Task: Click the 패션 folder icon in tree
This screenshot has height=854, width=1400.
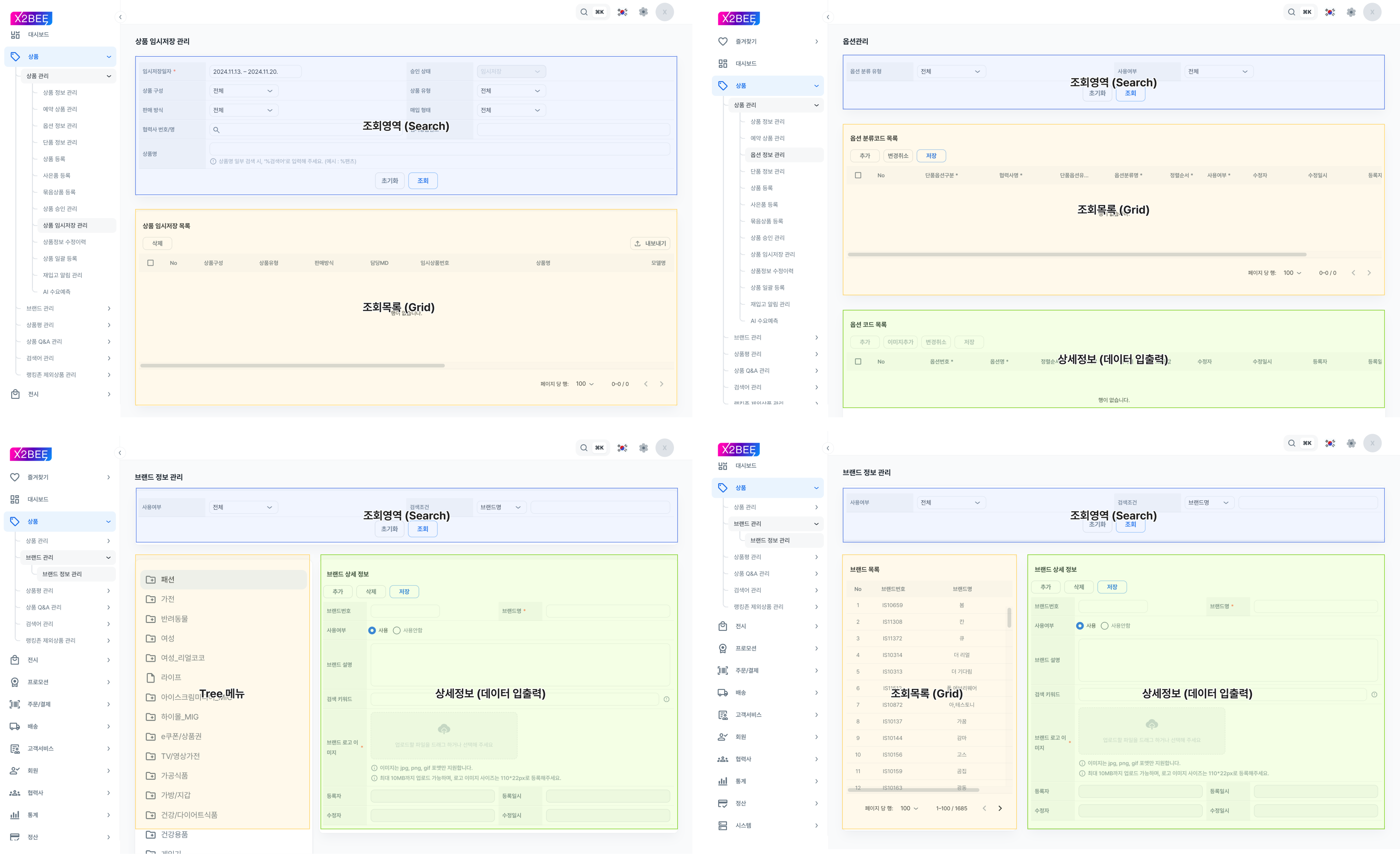Action: 151,580
